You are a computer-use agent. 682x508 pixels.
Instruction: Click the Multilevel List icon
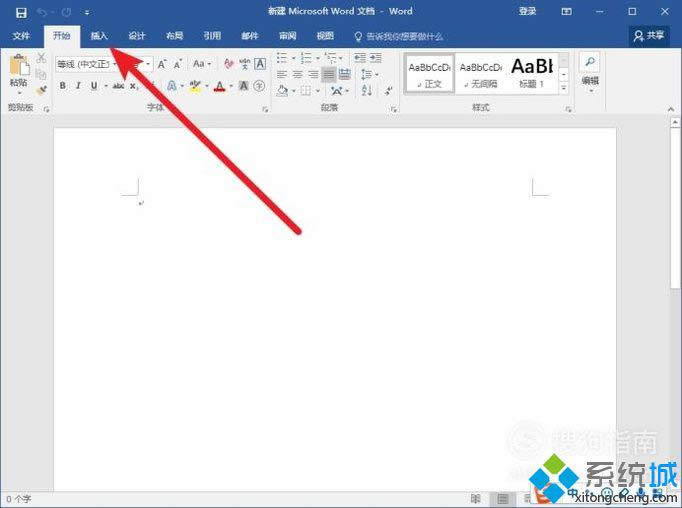331,58
